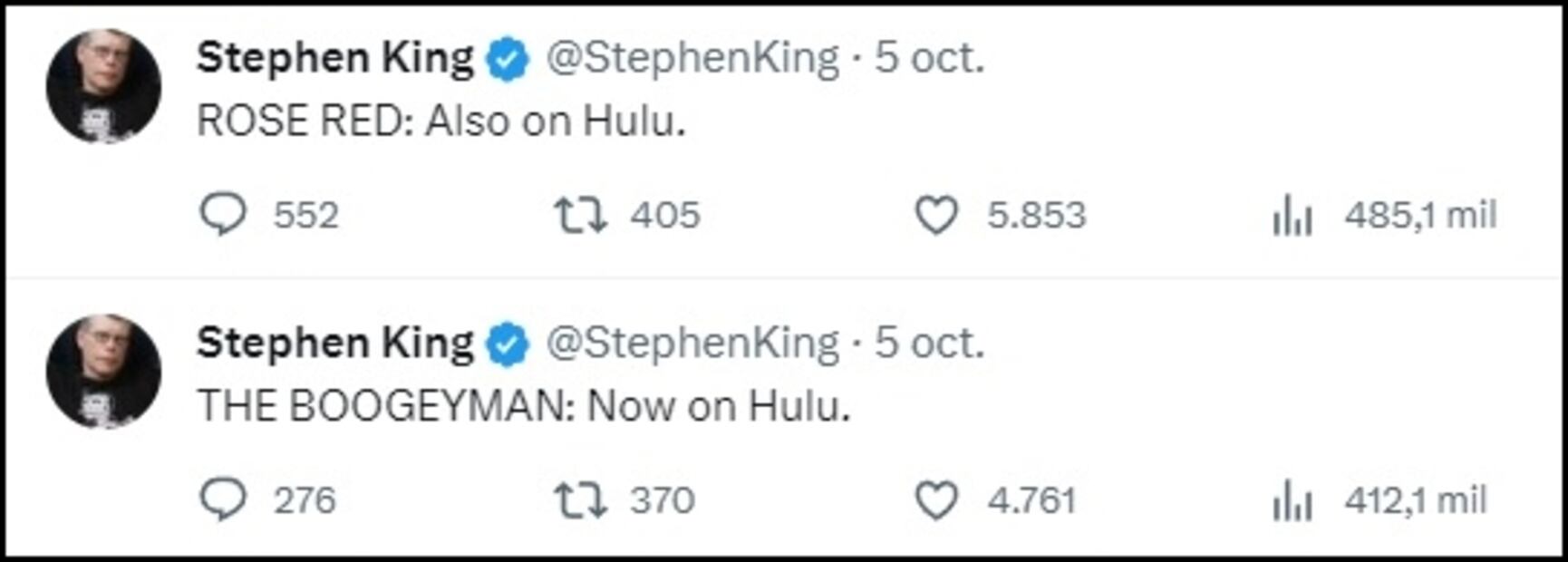View analytics icon of ROSE RED tweet
Screen dimensions: 1568x562
(x=1292, y=217)
